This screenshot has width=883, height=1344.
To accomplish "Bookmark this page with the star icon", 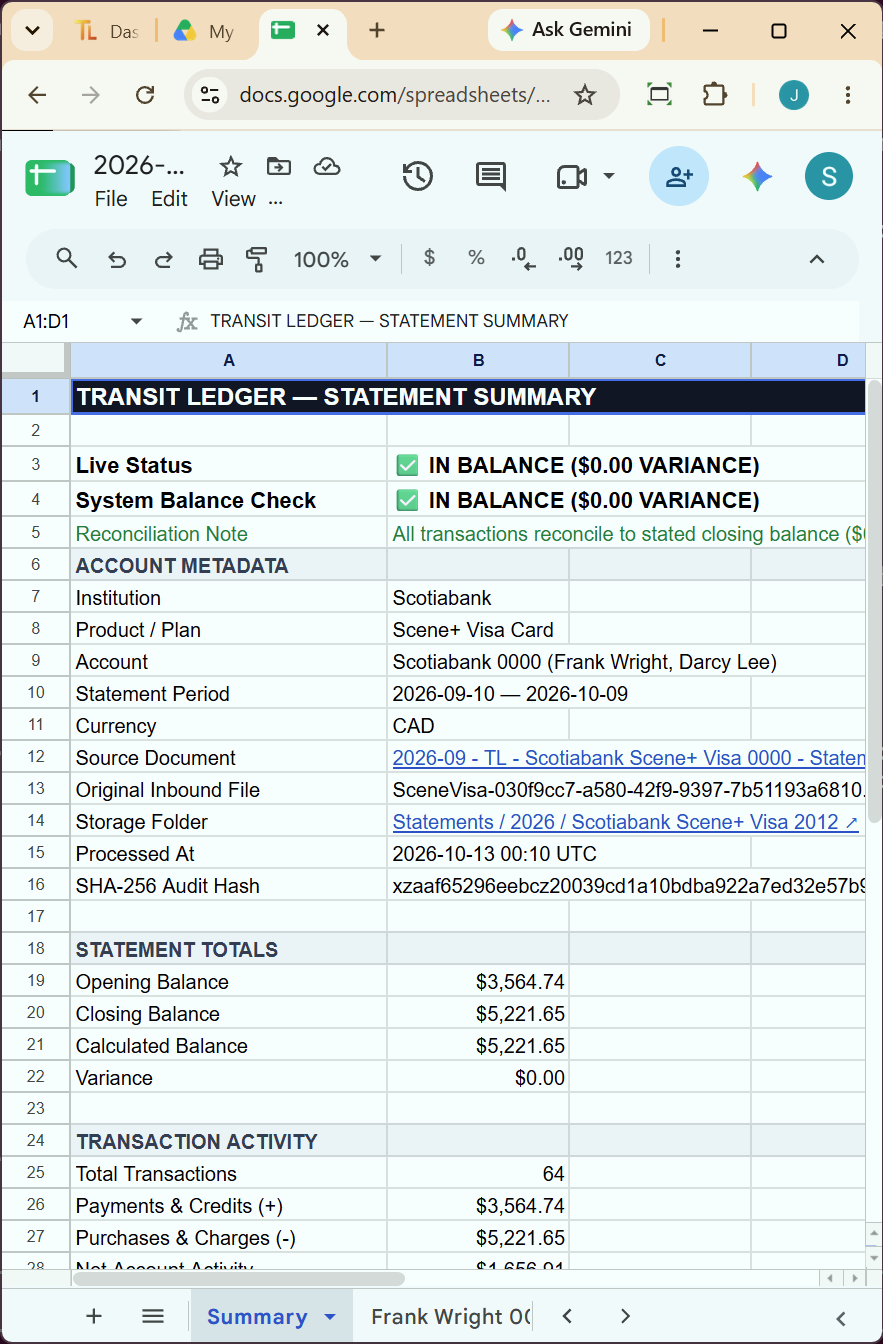I will pyautogui.click(x=585, y=95).
